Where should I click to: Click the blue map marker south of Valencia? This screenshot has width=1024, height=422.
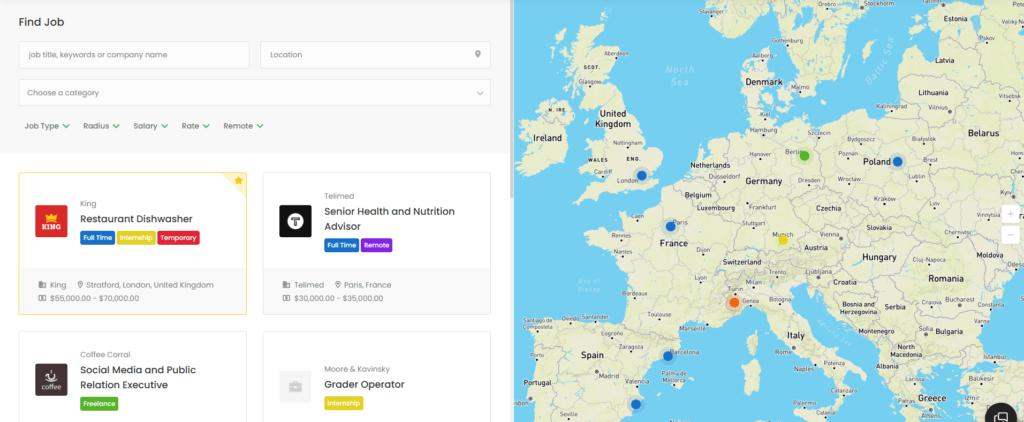point(635,404)
